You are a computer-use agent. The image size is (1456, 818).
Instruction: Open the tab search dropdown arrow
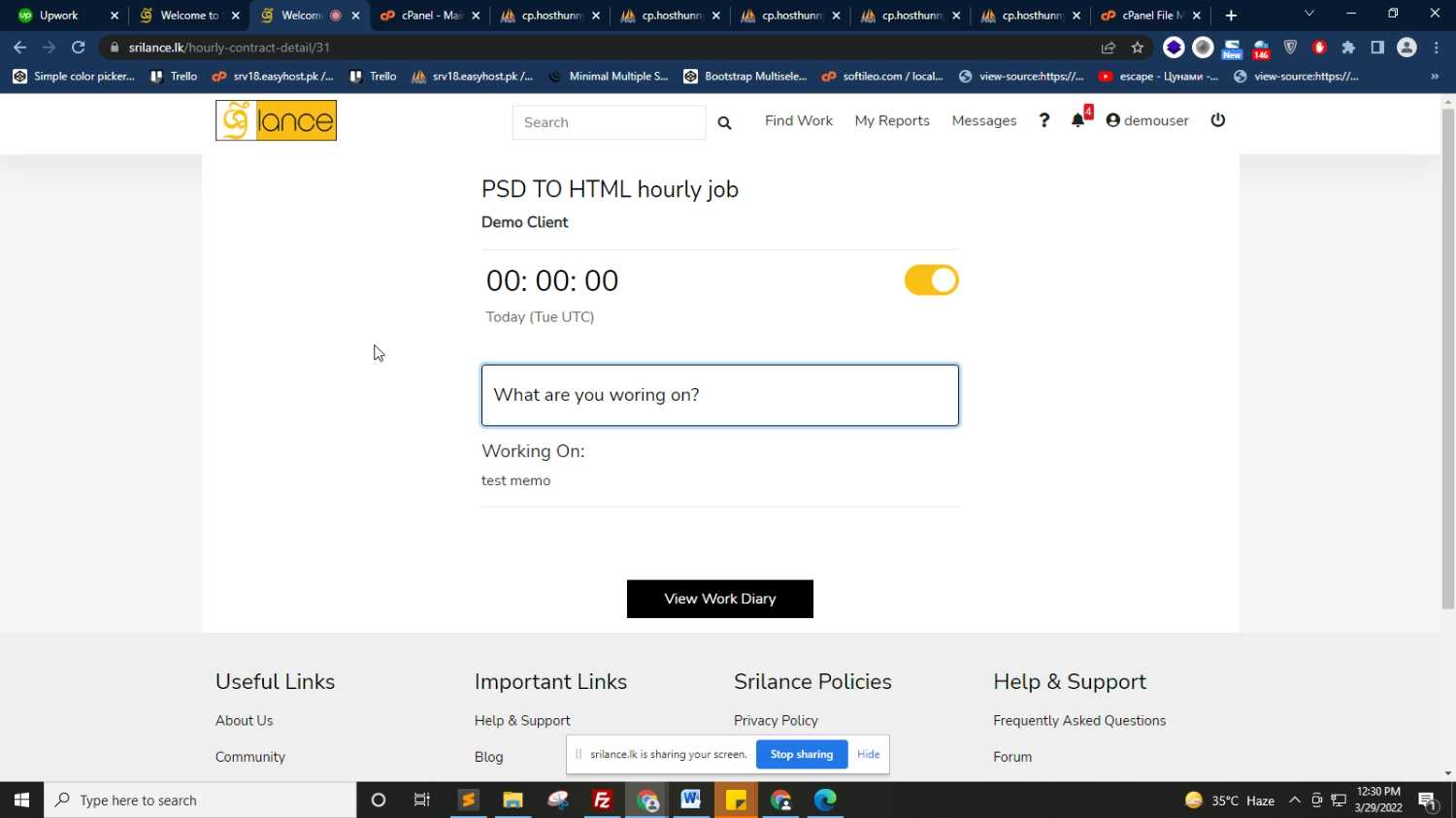pos(1308,15)
